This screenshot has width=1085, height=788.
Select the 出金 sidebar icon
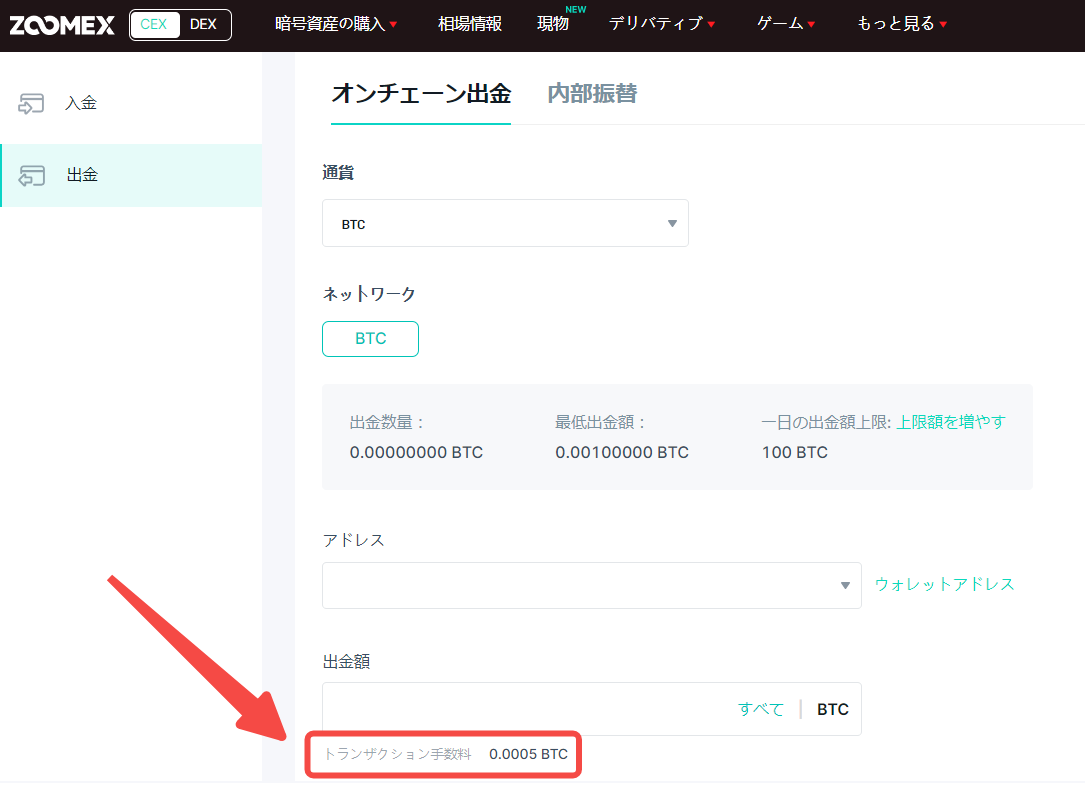[31, 174]
